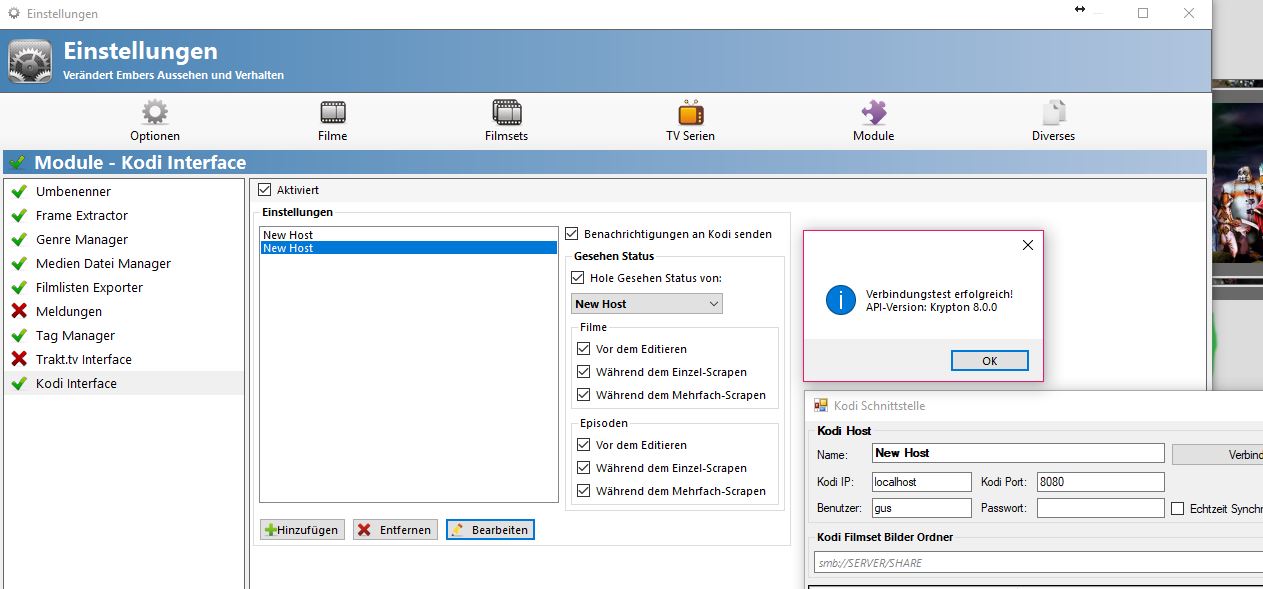Click the Filmset Bilder Ordner path field
This screenshot has height=589, width=1263.
click(1038, 563)
